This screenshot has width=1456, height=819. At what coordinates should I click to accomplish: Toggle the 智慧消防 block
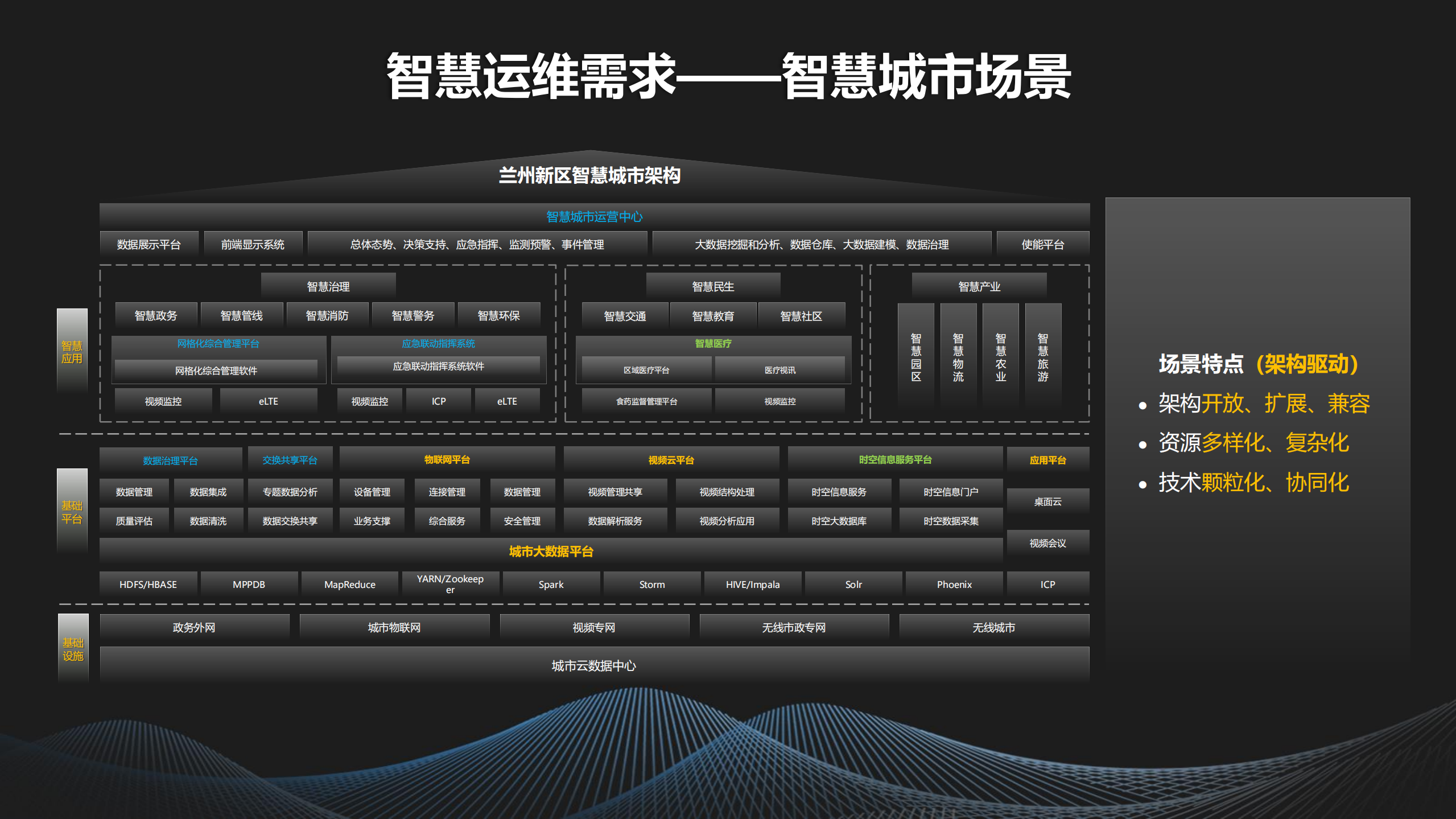pyautogui.click(x=328, y=315)
